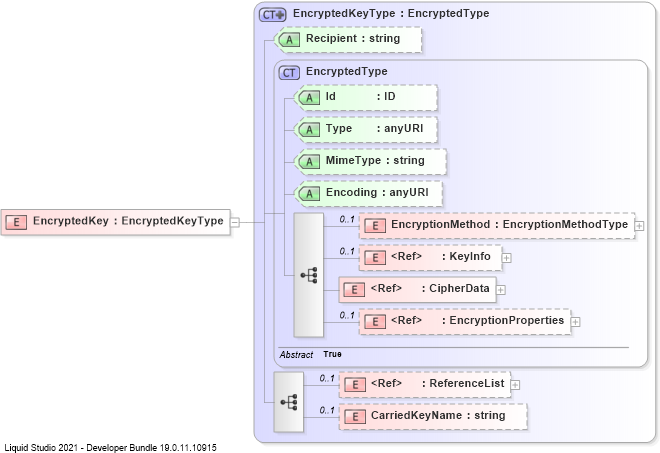Screen dimensions: 660x453
Task: Click the E icon of KeyInfo reference
Action: pos(375,258)
